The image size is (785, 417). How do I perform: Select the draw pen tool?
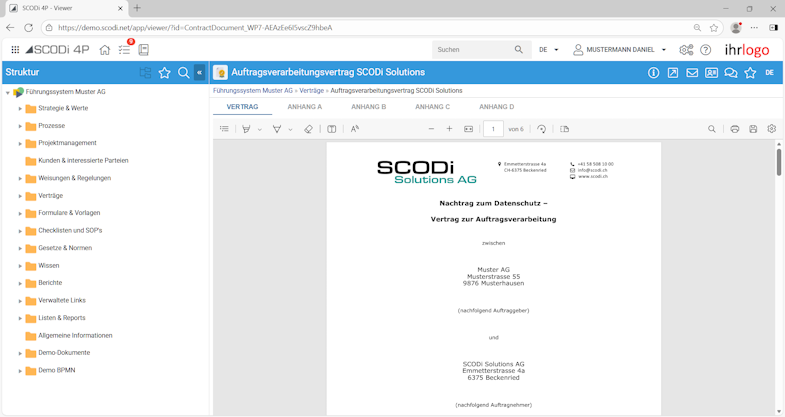(276, 129)
